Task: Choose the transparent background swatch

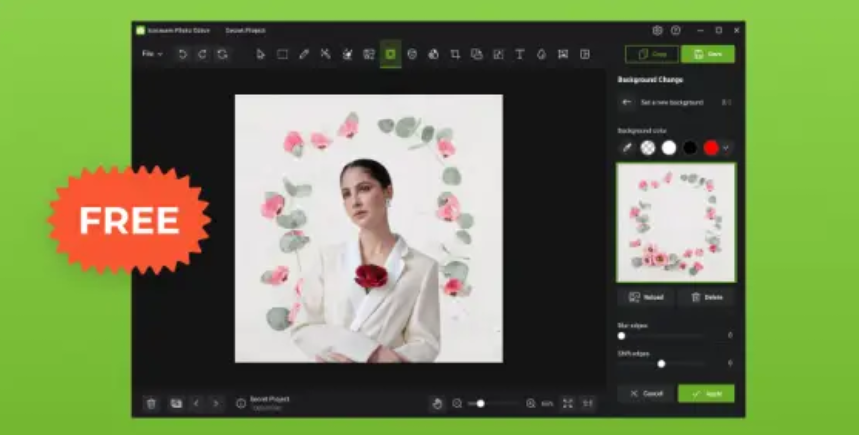Action: (648, 148)
